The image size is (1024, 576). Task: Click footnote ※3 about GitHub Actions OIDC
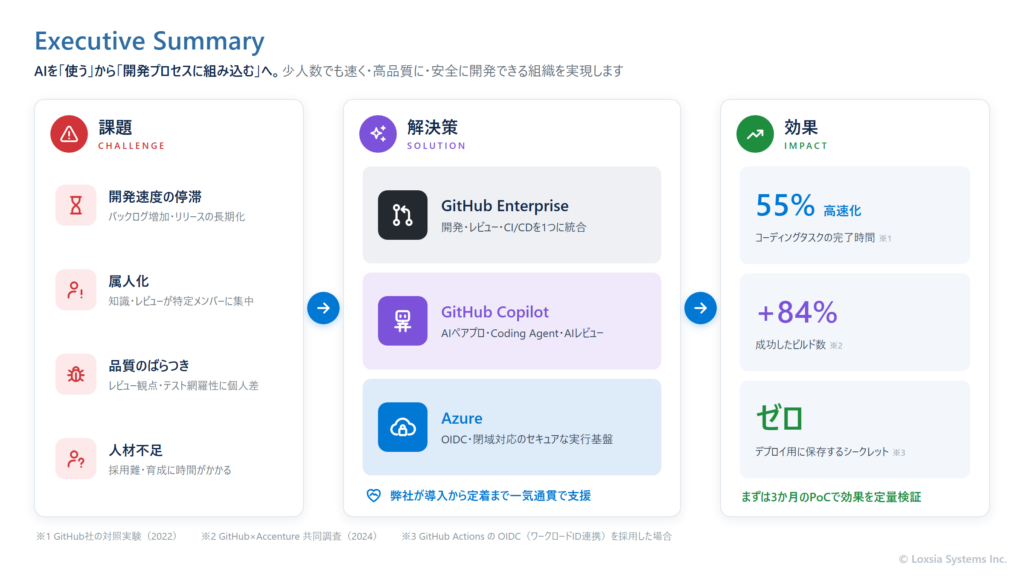click(x=537, y=536)
